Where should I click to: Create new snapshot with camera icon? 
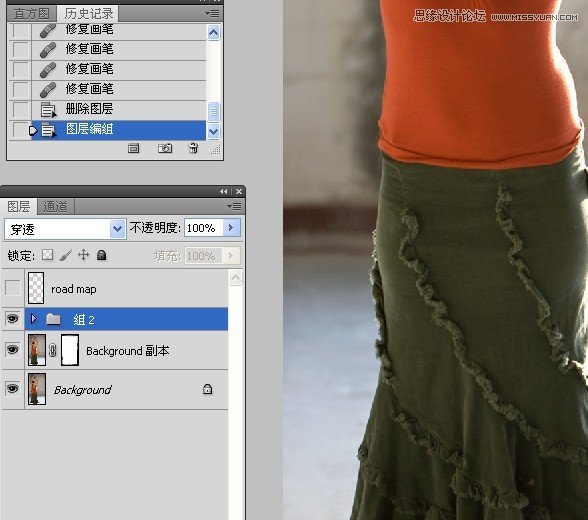click(x=165, y=148)
